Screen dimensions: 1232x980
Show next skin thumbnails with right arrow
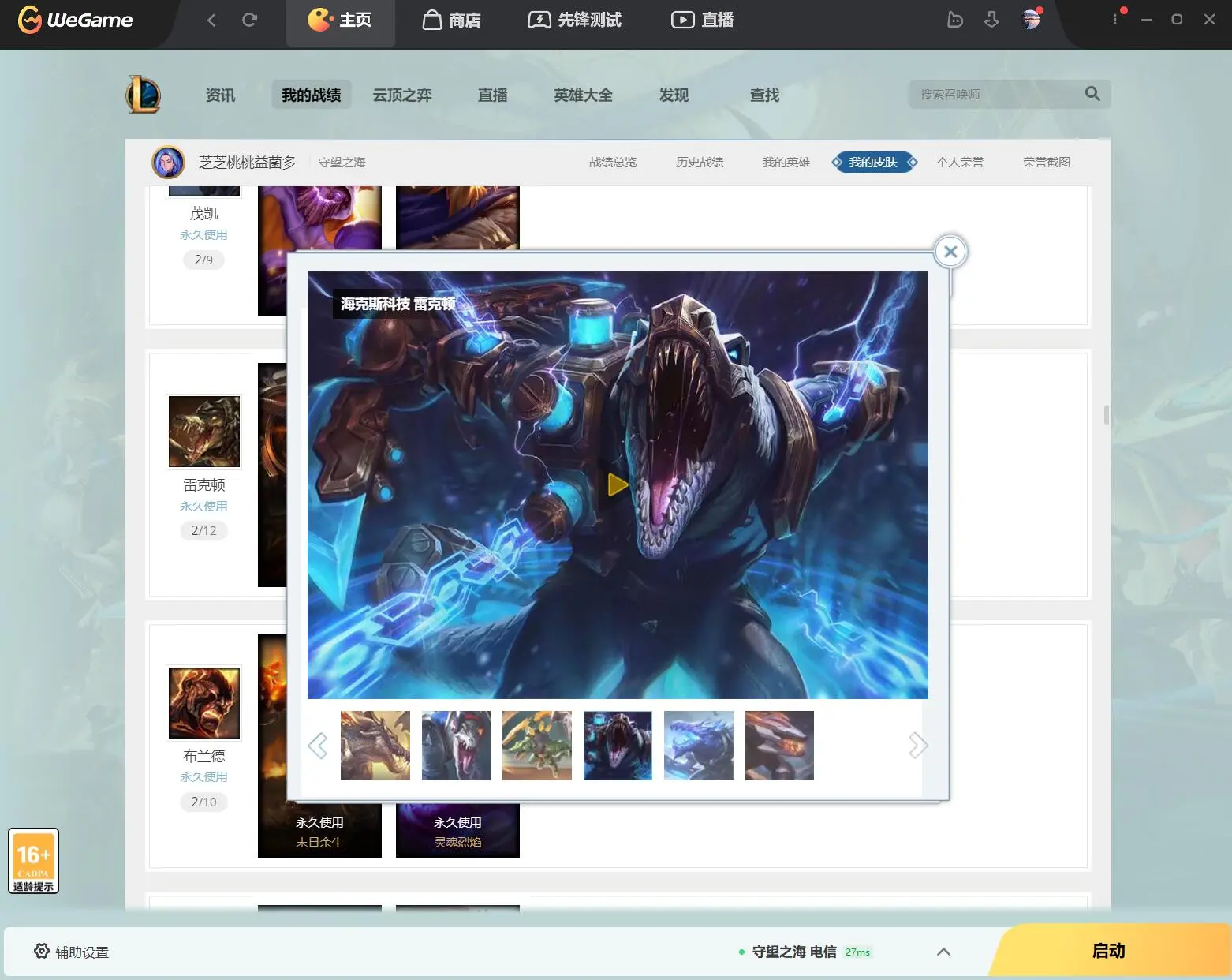click(x=917, y=745)
